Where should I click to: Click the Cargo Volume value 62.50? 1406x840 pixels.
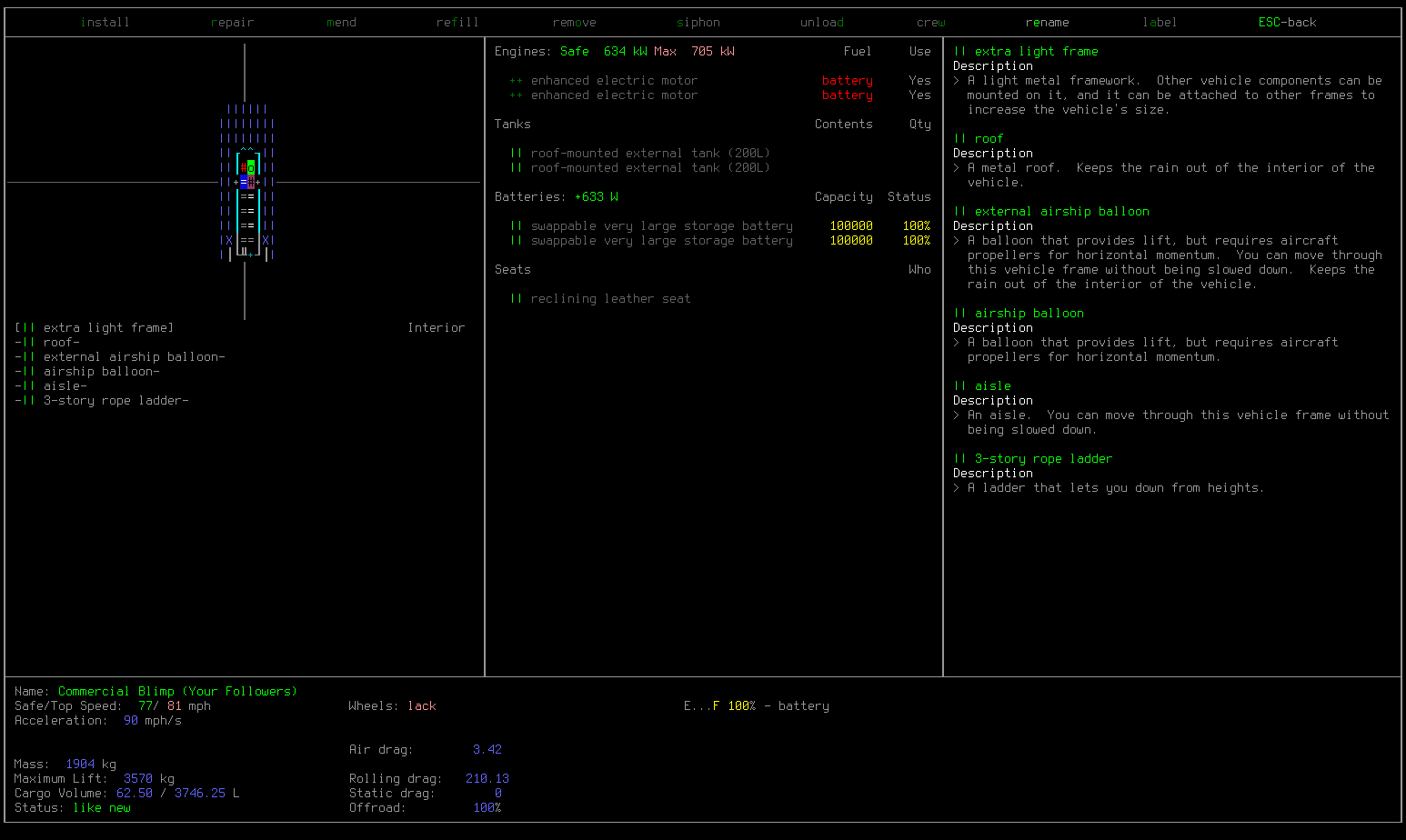point(134,793)
